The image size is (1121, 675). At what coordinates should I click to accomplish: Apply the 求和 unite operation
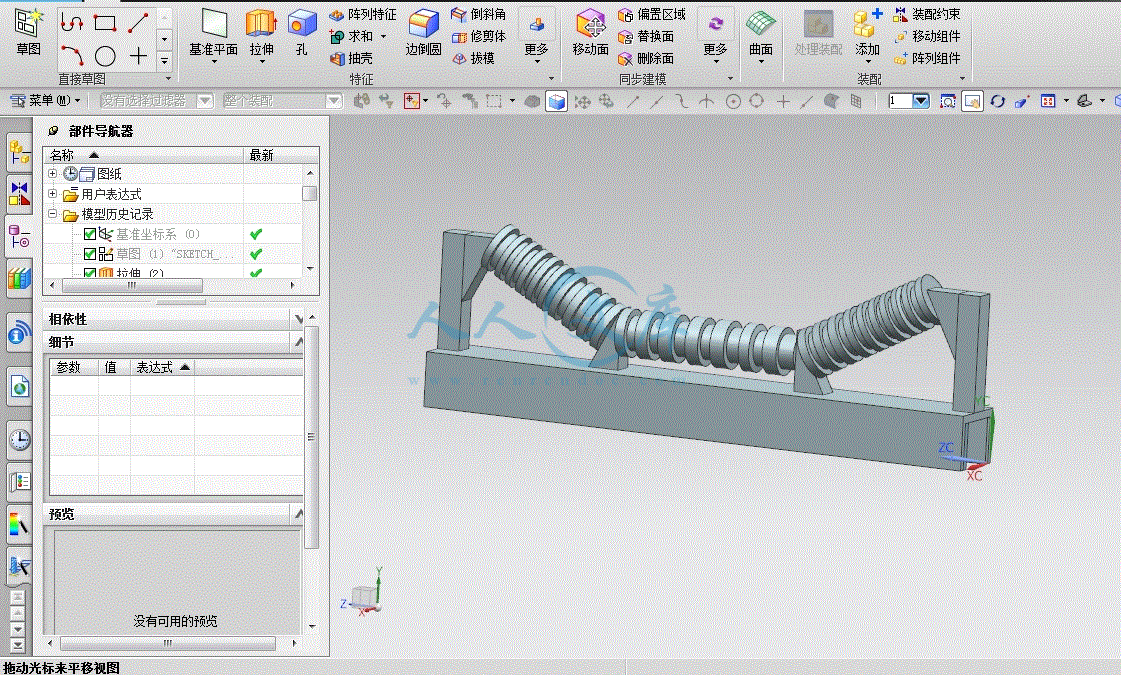(x=352, y=36)
